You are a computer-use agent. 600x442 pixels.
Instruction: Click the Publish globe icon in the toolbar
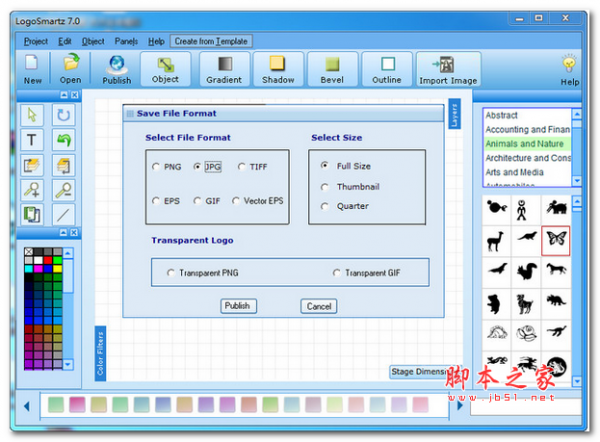tap(117, 69)
